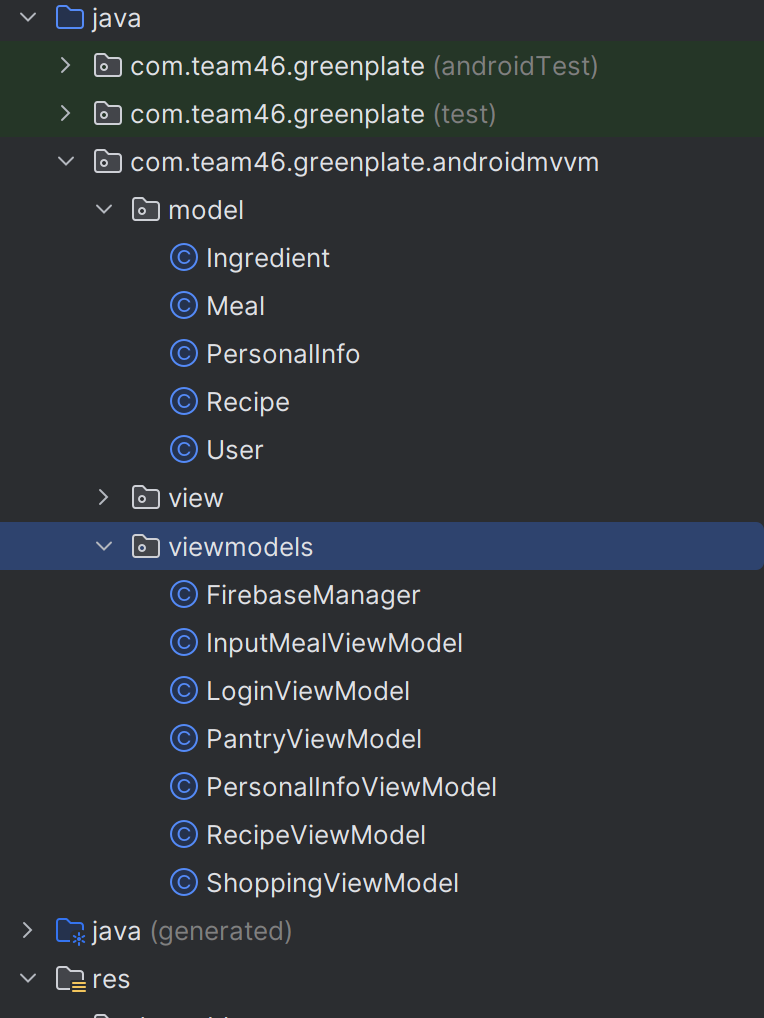Select the PantryViewModel class
Image resolution: width=764 pixels, height=1018 pixels.
coord(313,739)
